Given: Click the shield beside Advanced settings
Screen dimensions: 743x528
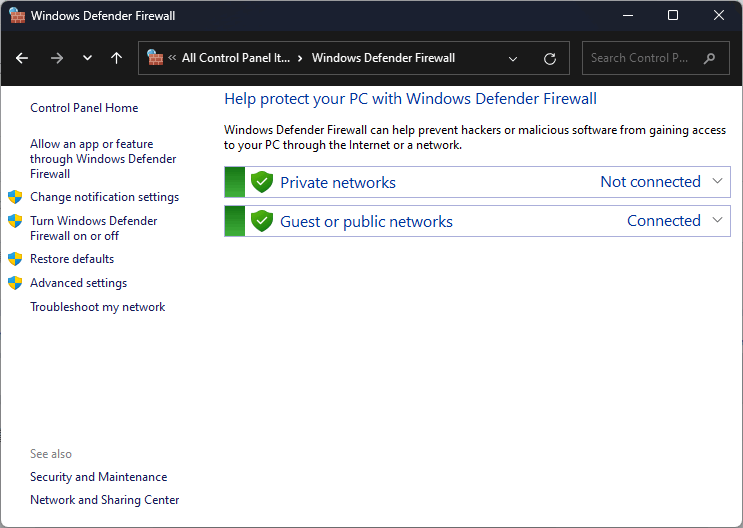Looking at the screenshot, I should tap(15, 283).
